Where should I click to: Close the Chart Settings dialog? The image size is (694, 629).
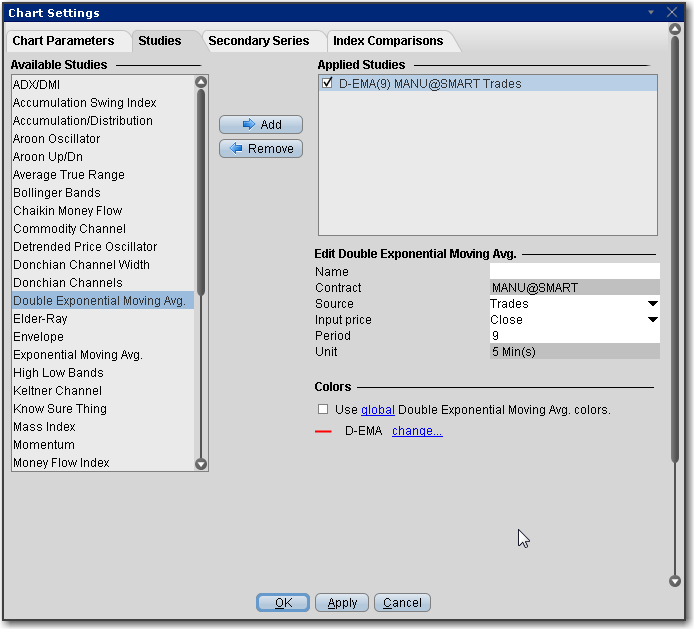674,12
